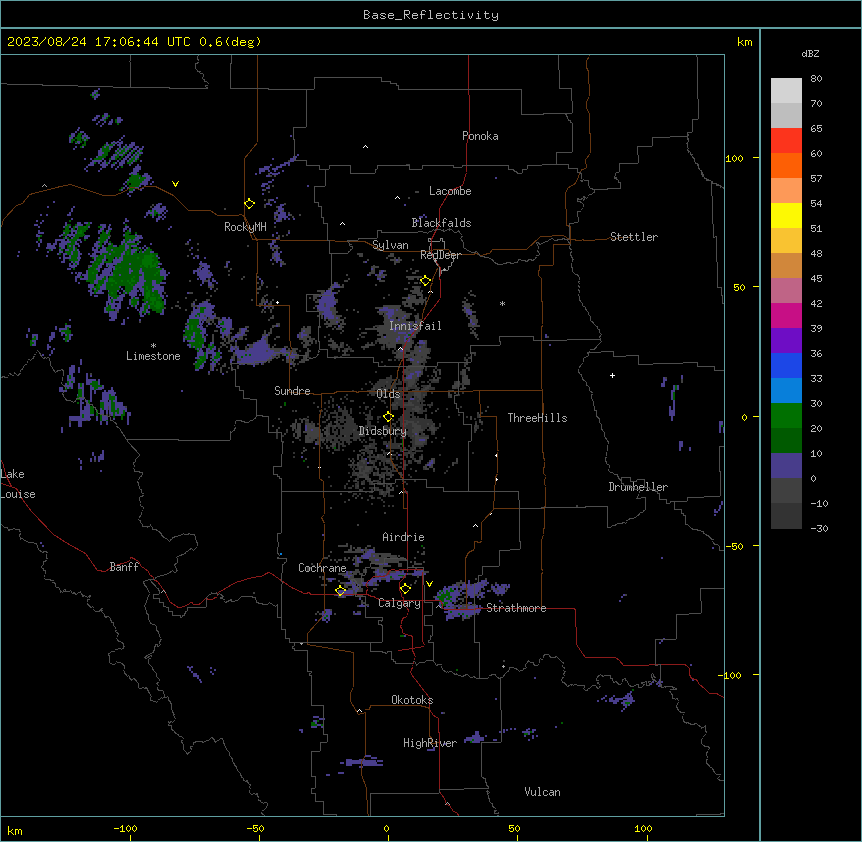Click the yellow v marker northwest of RockyMH
Viewport: 862px width, 842px height.
[175, 184]
